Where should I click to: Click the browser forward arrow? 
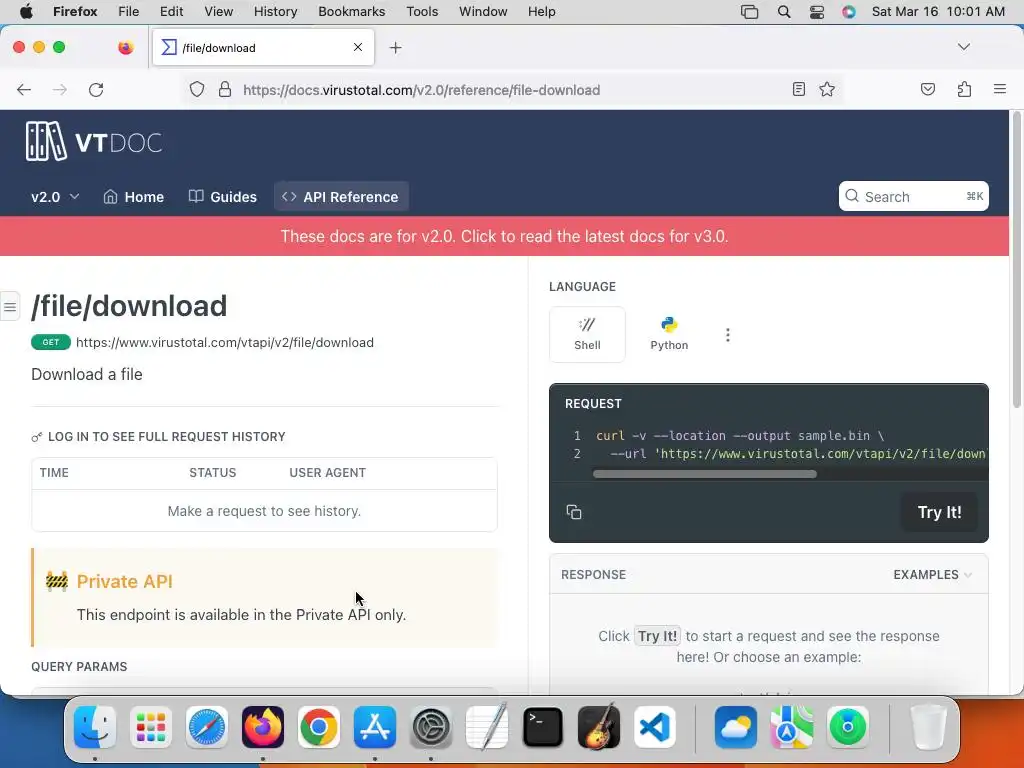coord(59,89)
